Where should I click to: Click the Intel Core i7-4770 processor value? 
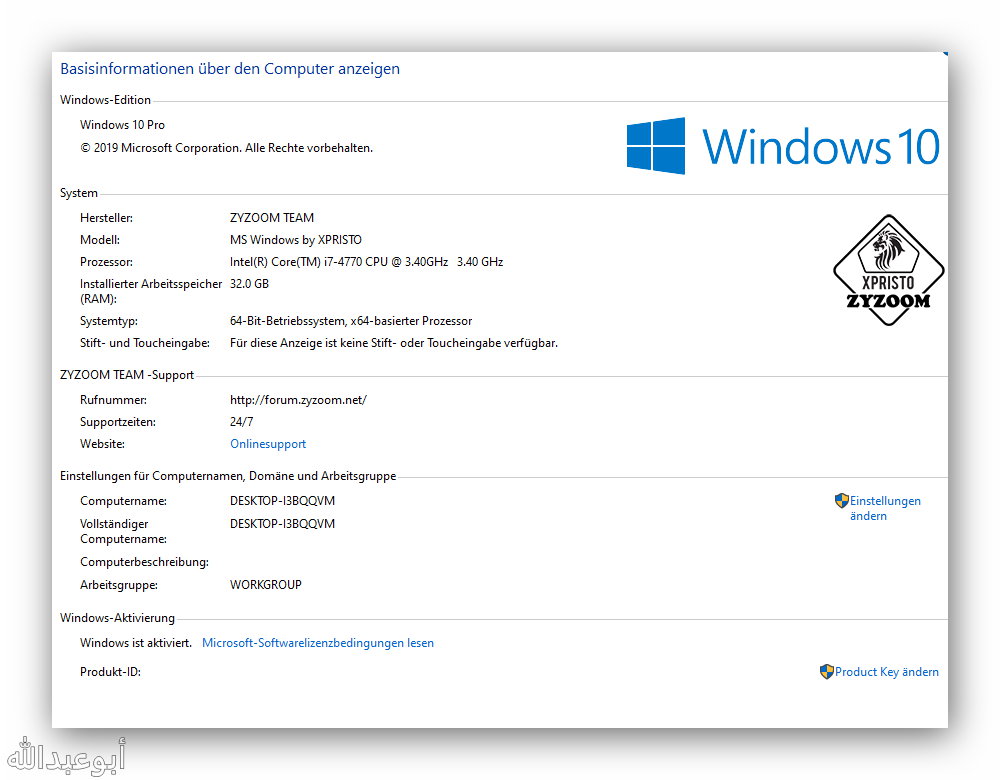pyautogui.click(x=366, y=262)
